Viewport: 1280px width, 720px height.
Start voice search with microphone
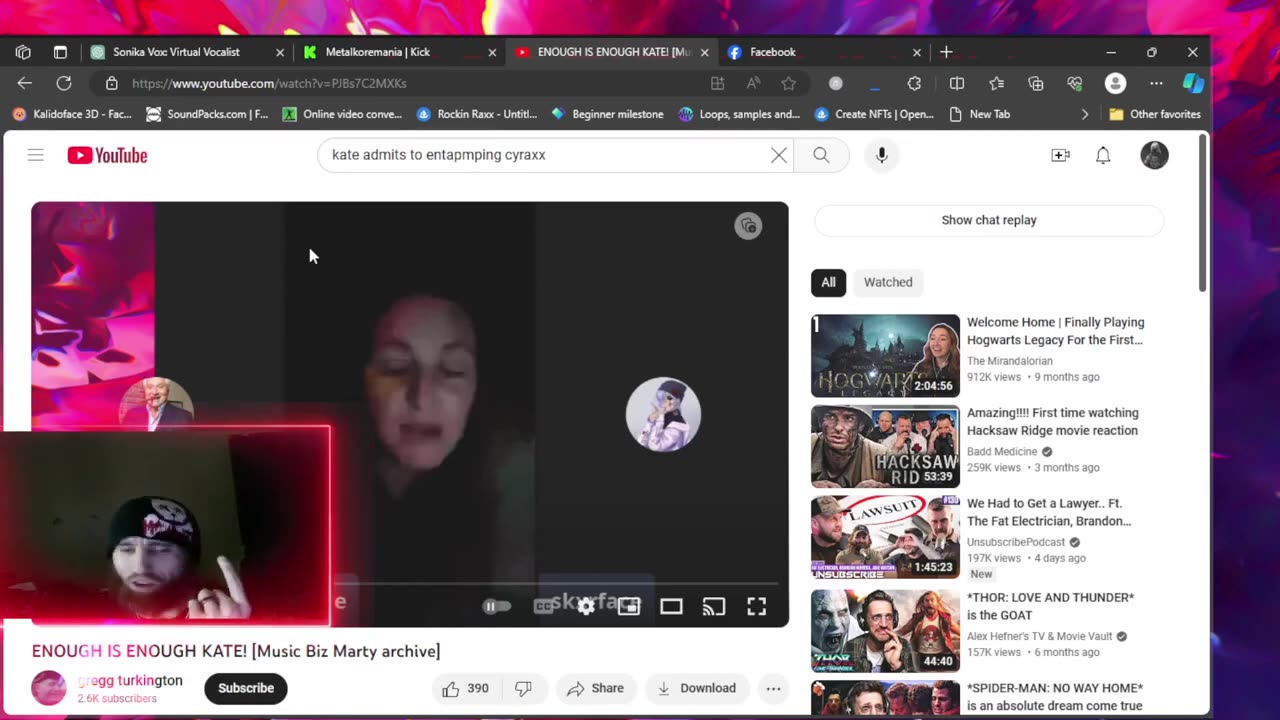[x=881, y=155]
